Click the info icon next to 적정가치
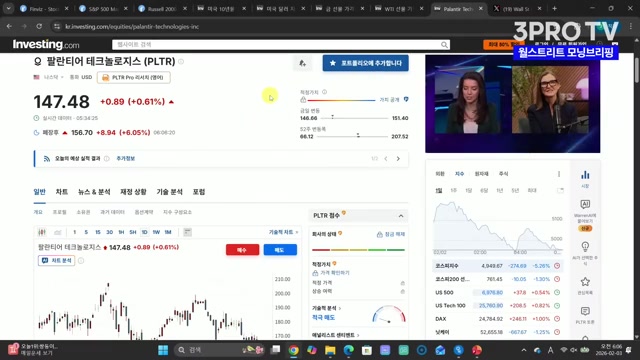Viewport: 640px width, 360px height. 324,92
